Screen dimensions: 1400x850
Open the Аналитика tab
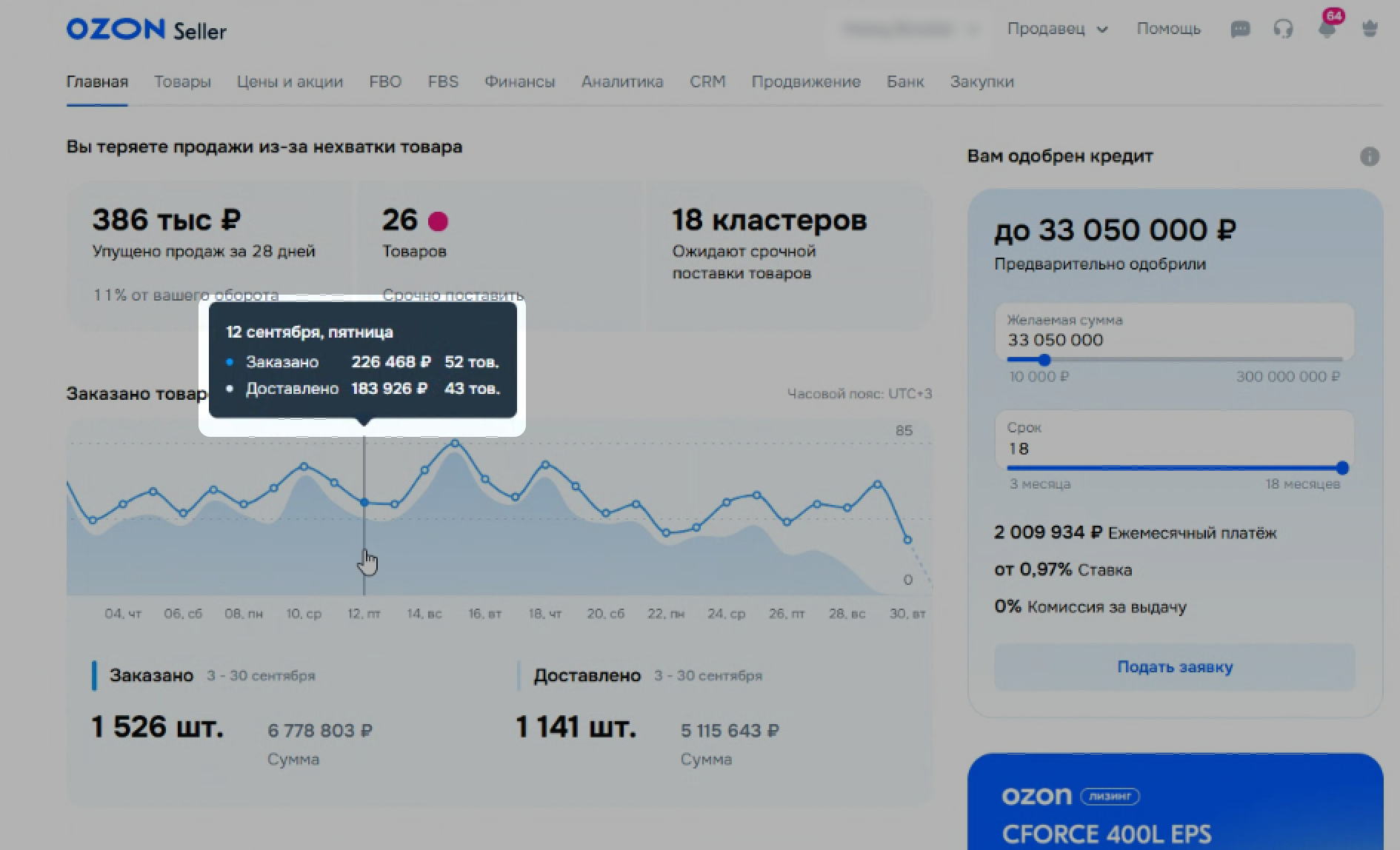coord(621,82)
